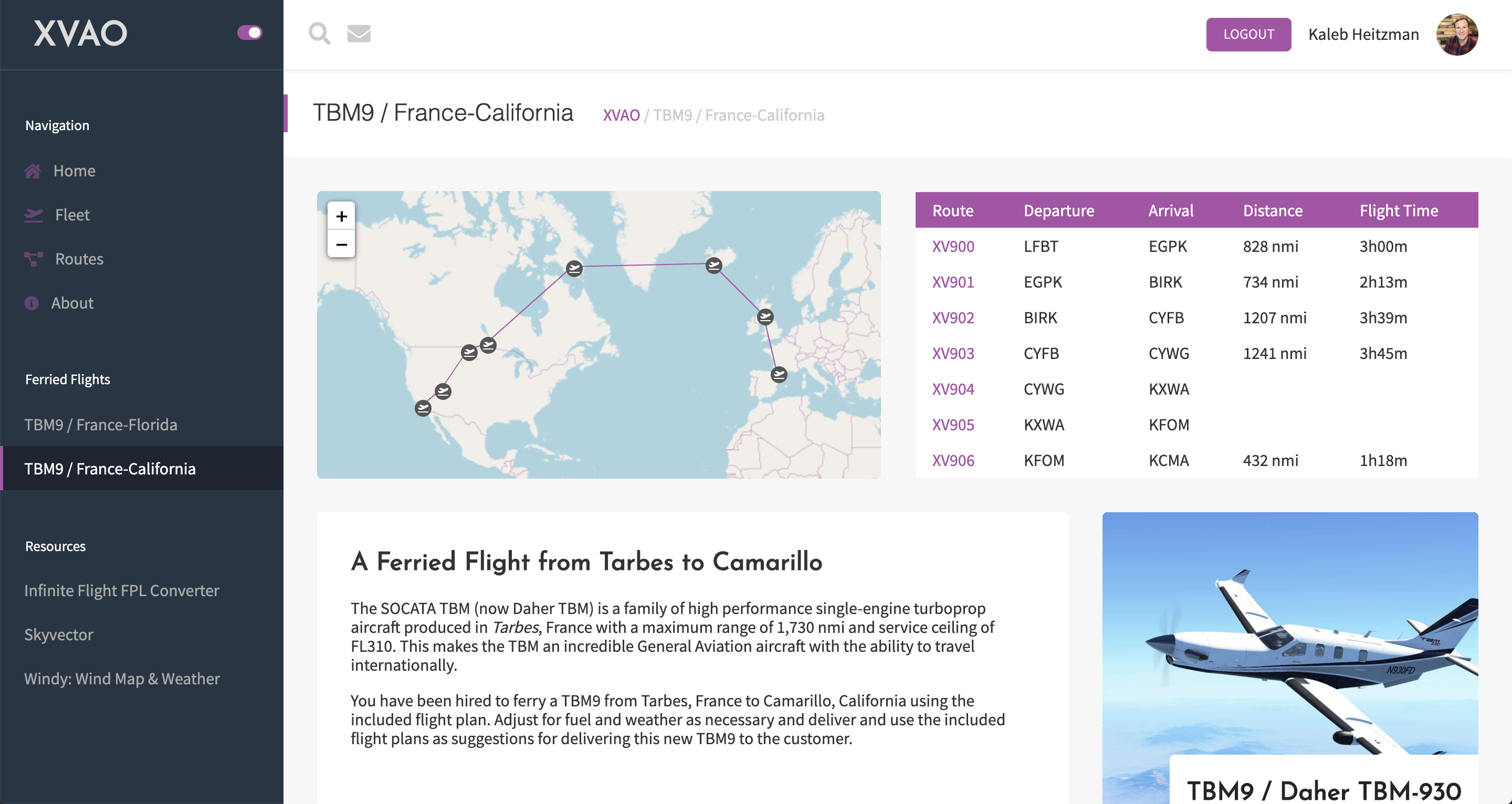Screen dimensions: 1512x804
Task: Click the Fleet plane icon
Action: [34, 215]
